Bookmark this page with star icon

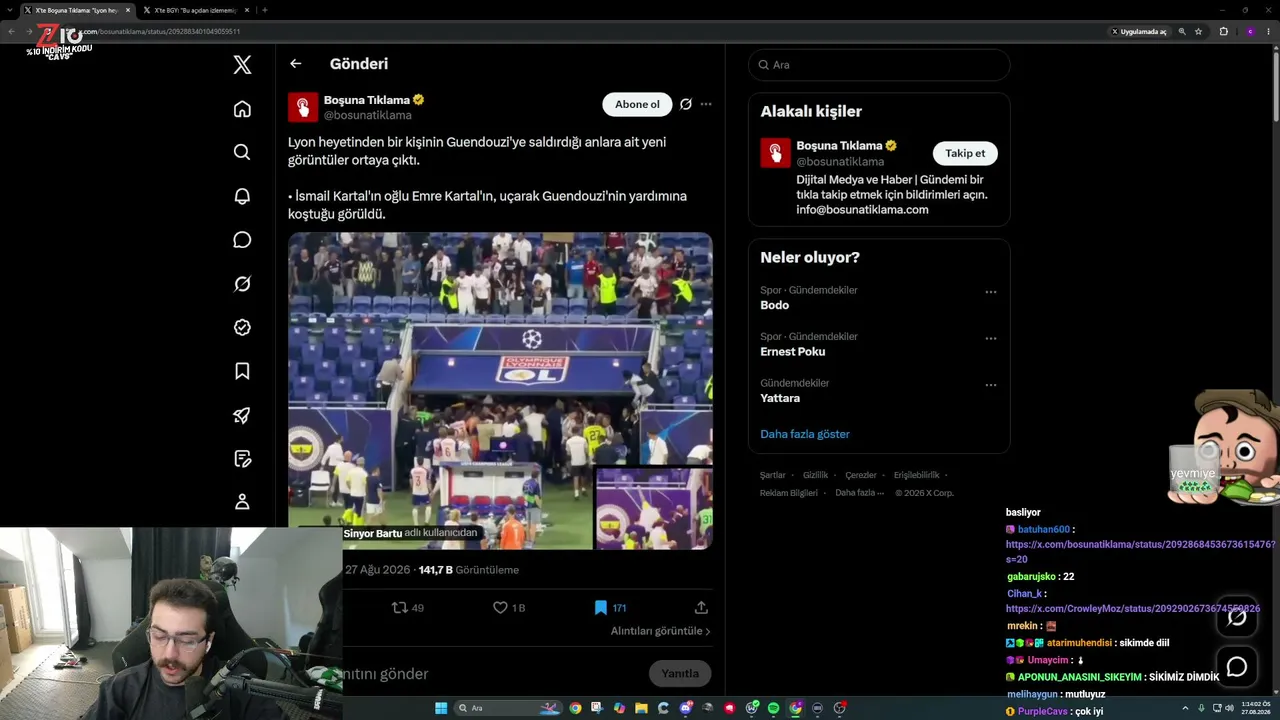tap(1198, 32)
